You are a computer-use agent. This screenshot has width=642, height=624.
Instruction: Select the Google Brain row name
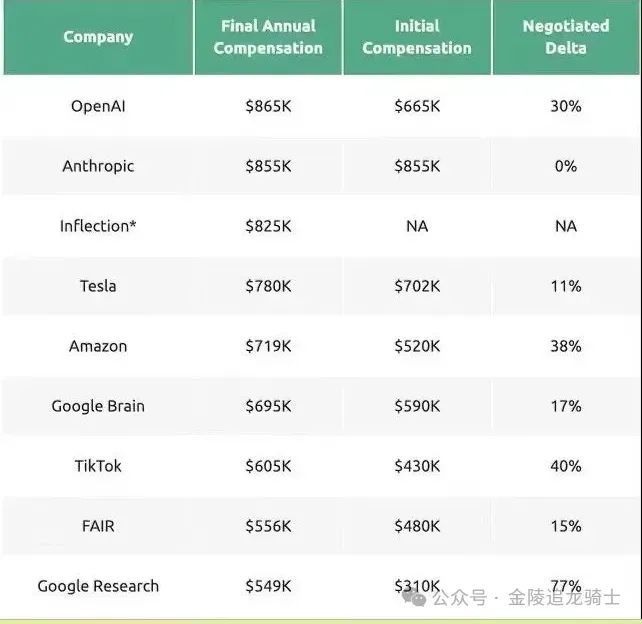[98, 406]
